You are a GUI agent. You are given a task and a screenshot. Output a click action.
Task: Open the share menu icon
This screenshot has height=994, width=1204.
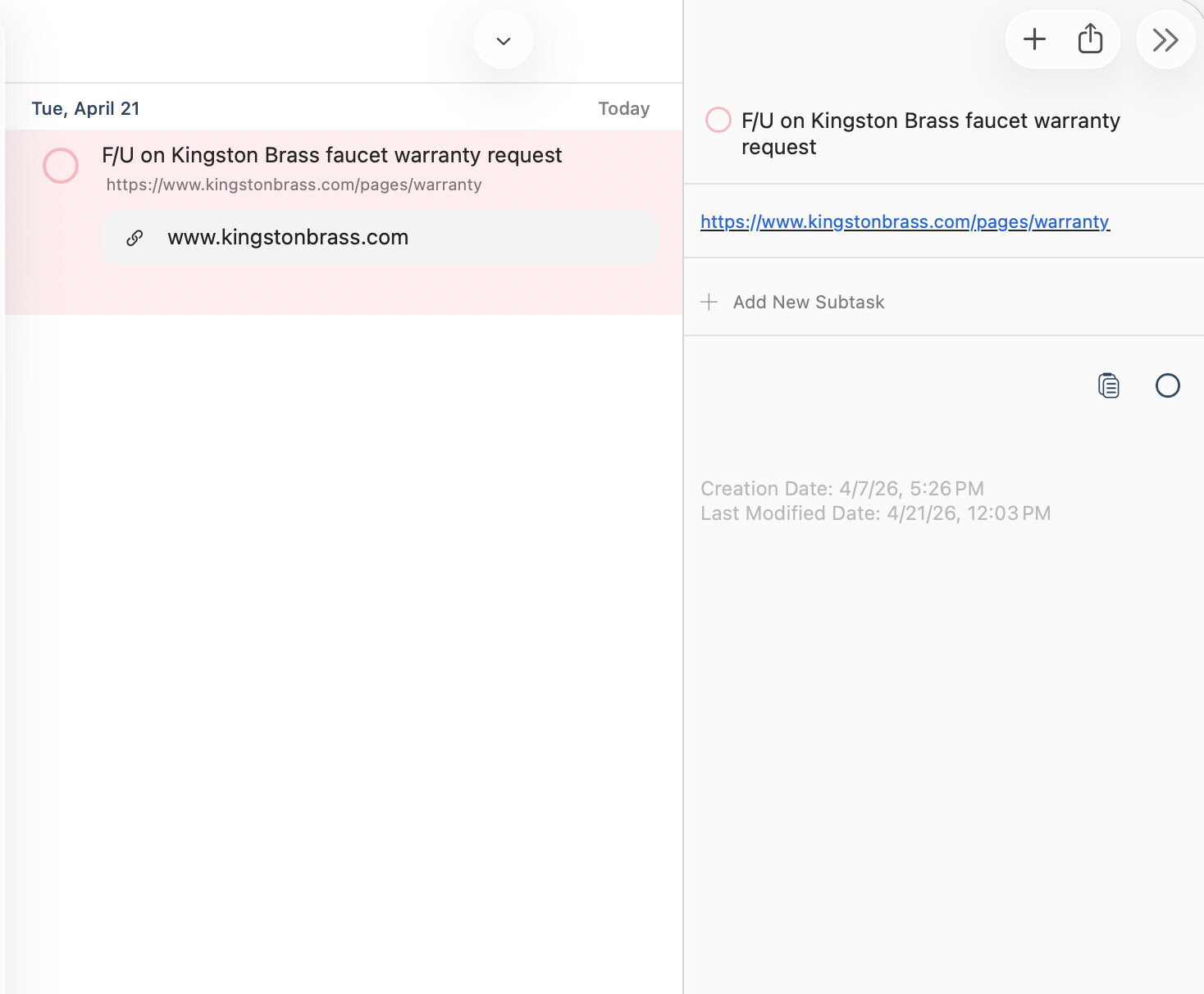click(x=1090, y=39)
